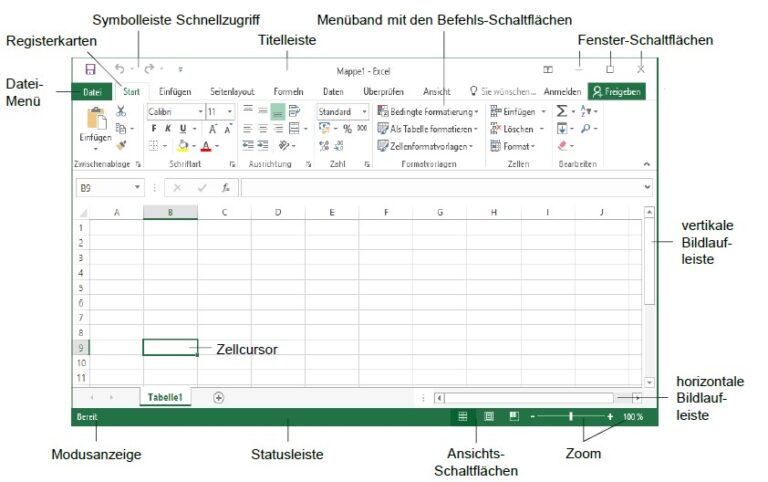Open the font size 11 dropdown

(x=229, y=112)
